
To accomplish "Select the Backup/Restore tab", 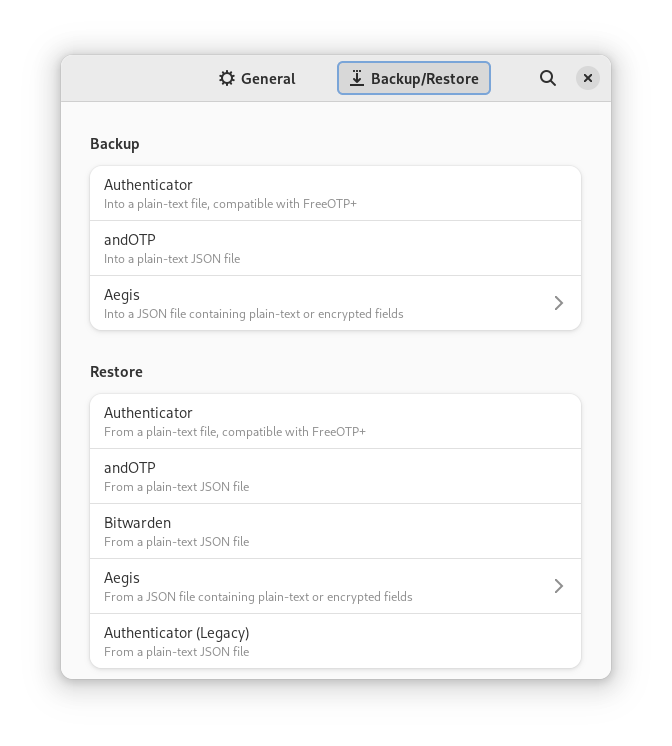I will click(414, 78).
